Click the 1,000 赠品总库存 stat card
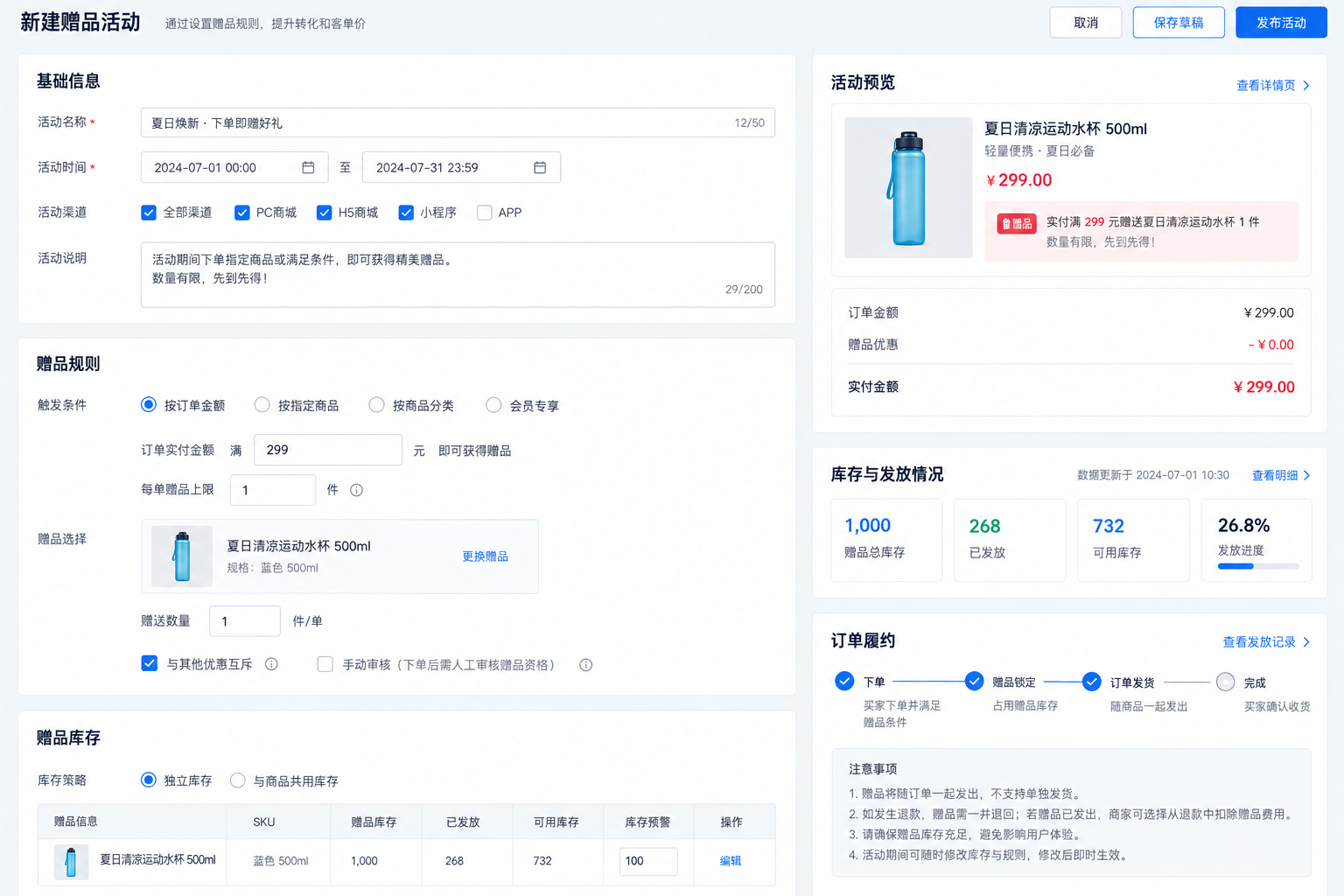This screenshot has height=896, width=1344. [x=886, y=540]
